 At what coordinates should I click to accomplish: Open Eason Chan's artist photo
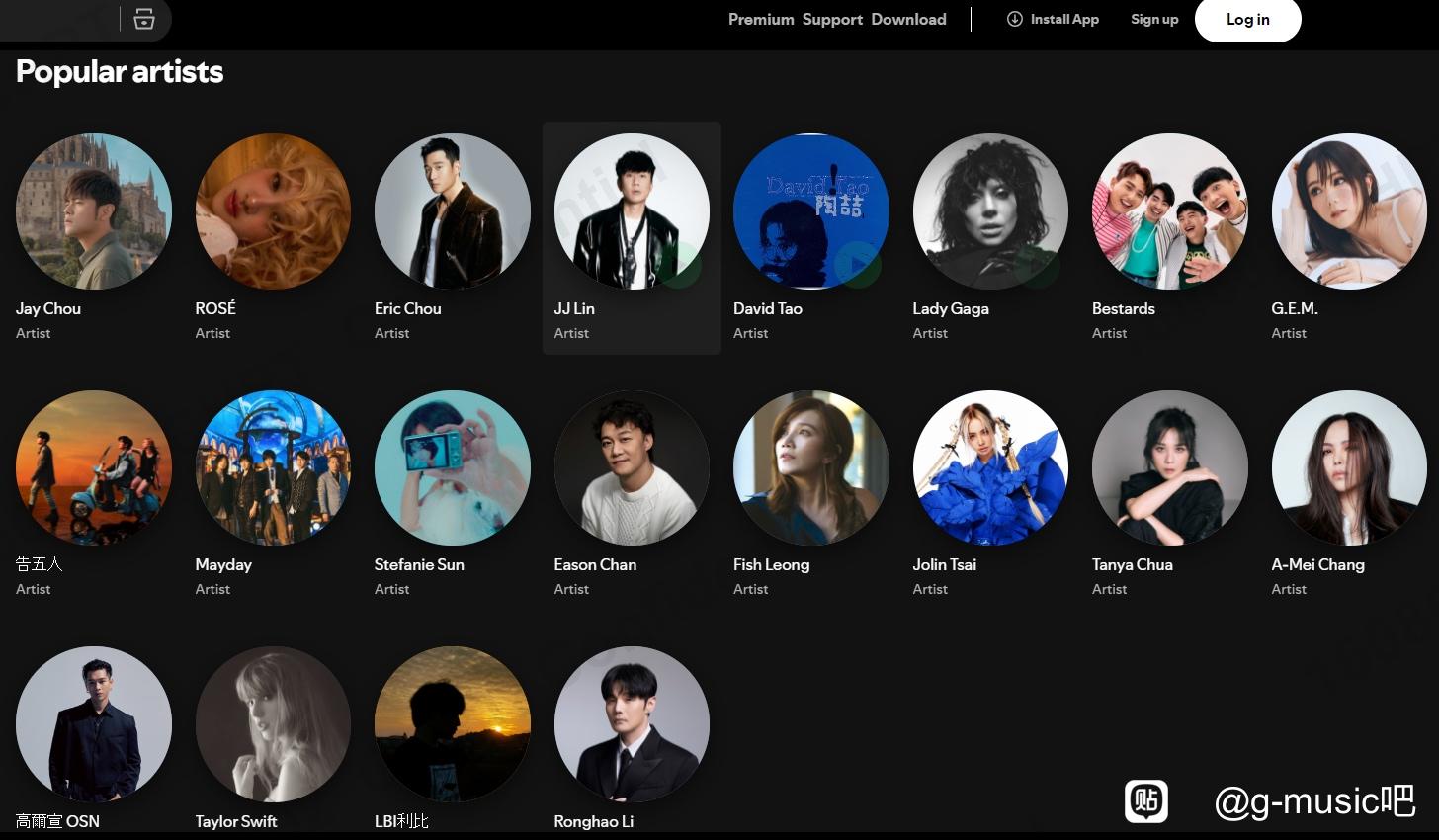click(x=632, y=467)
